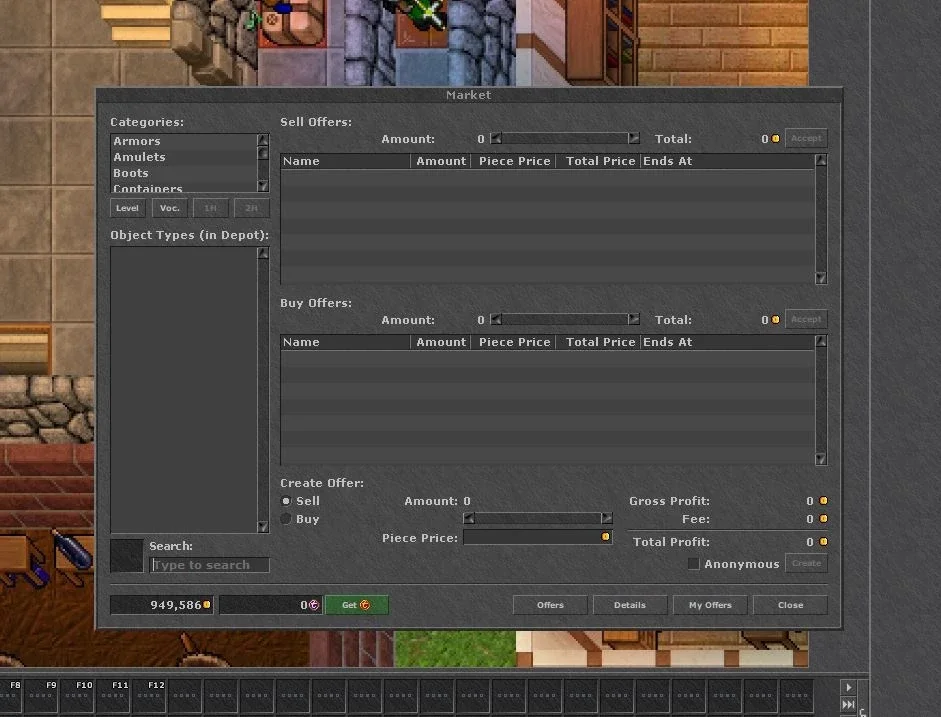Sort Buy Offers by Total Price column

pos(598,342)
